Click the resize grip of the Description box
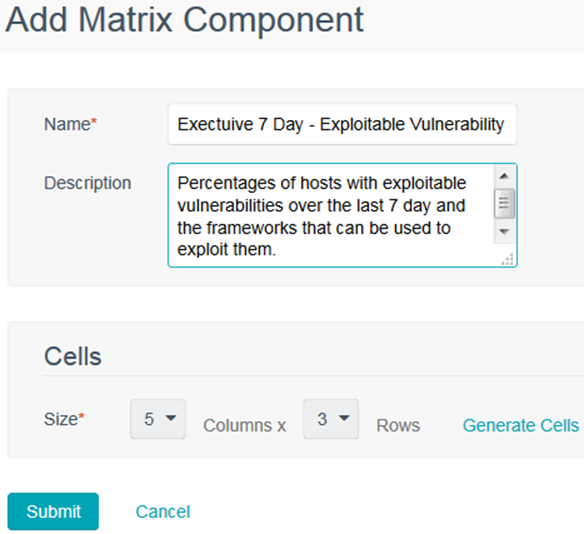This screenshot has height=534, width=584. [508, 259]
